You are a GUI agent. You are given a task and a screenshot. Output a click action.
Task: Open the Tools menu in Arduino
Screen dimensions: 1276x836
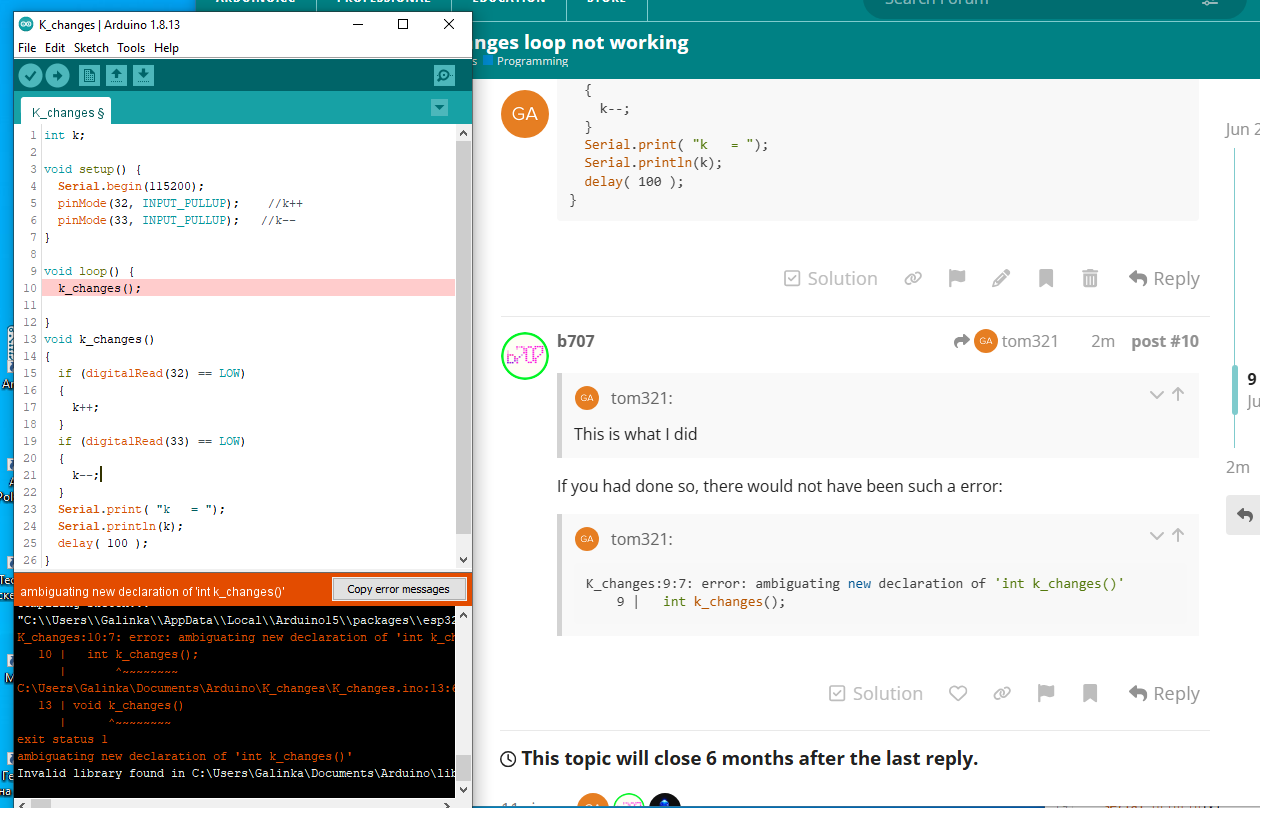[131, 48]
